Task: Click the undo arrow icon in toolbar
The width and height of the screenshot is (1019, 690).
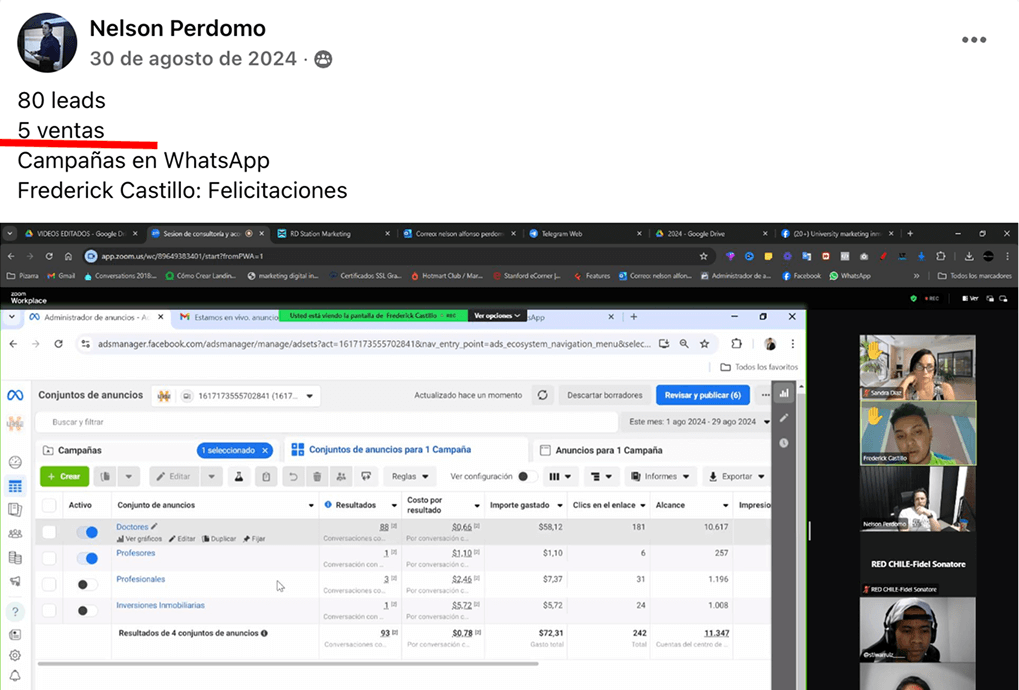Action: (293, 477)
